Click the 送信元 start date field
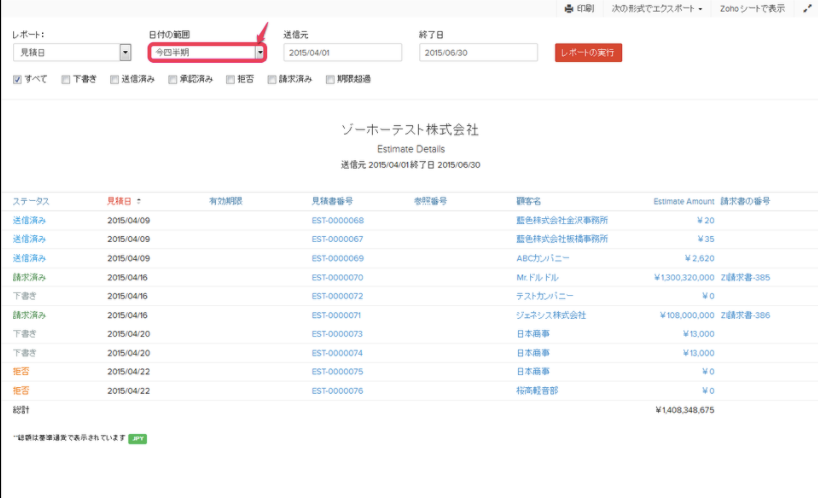818x498 pixels. coord(342,52)
